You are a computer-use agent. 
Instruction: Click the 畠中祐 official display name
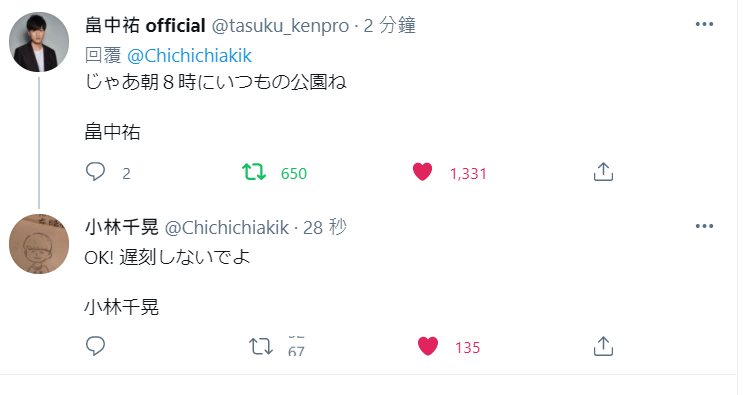[145, 26]
